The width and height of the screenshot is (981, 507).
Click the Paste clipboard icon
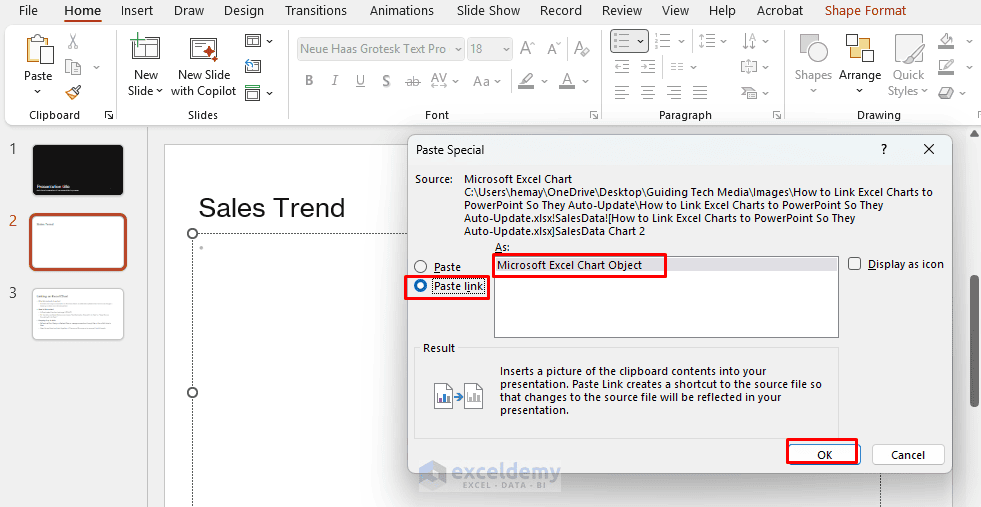[39, 50]
